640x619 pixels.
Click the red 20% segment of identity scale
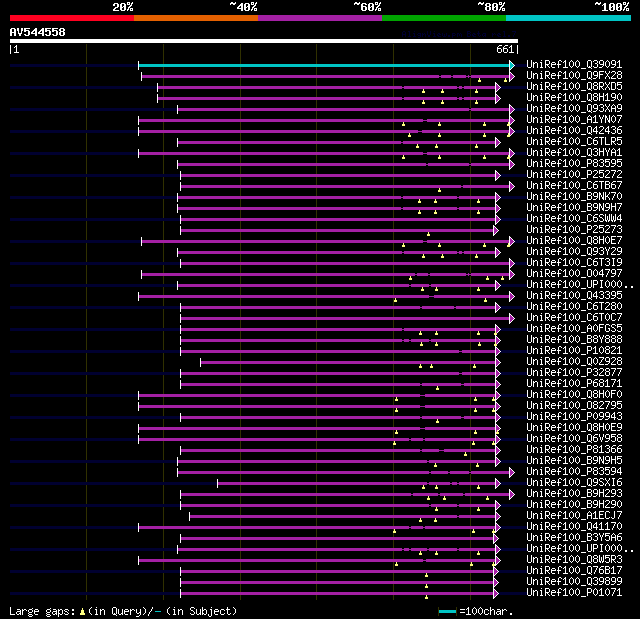click(x=72, y=18)
